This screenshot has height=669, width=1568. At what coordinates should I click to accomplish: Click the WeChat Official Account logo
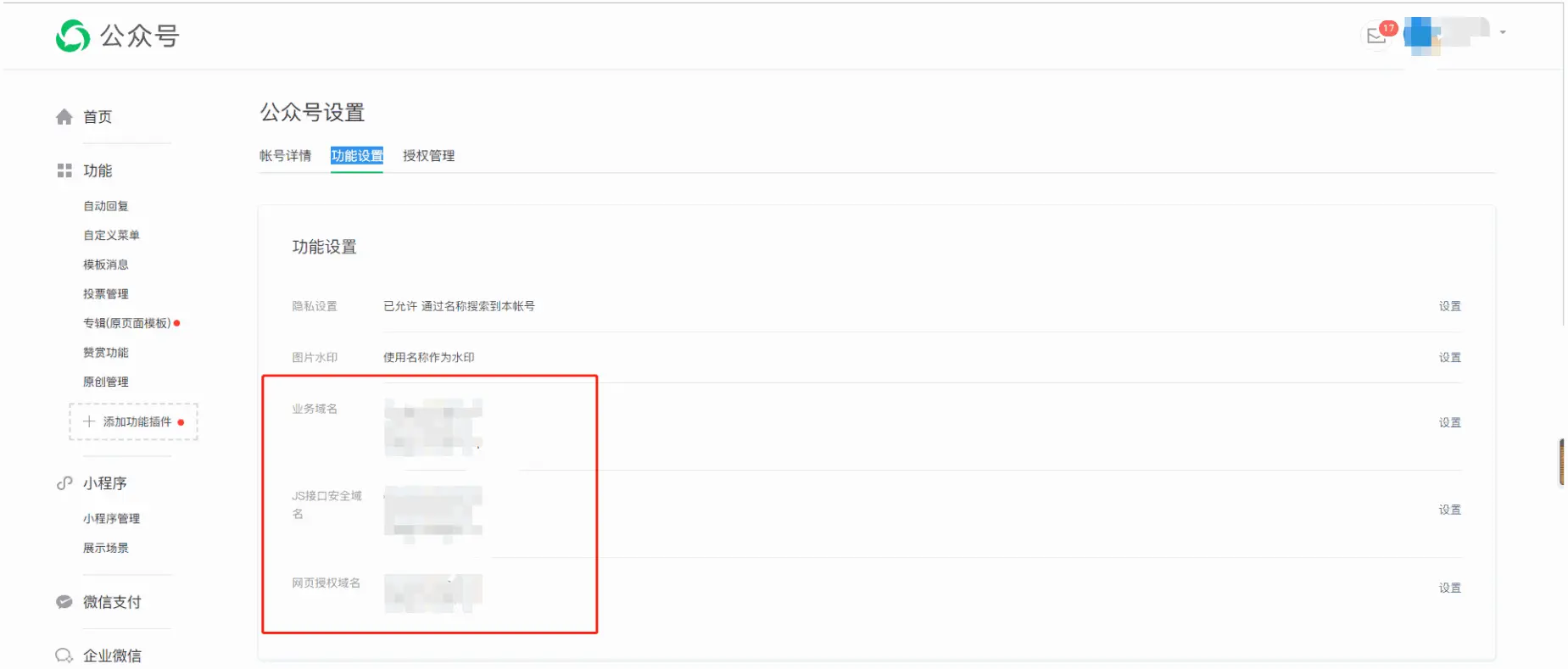[73, 36]
